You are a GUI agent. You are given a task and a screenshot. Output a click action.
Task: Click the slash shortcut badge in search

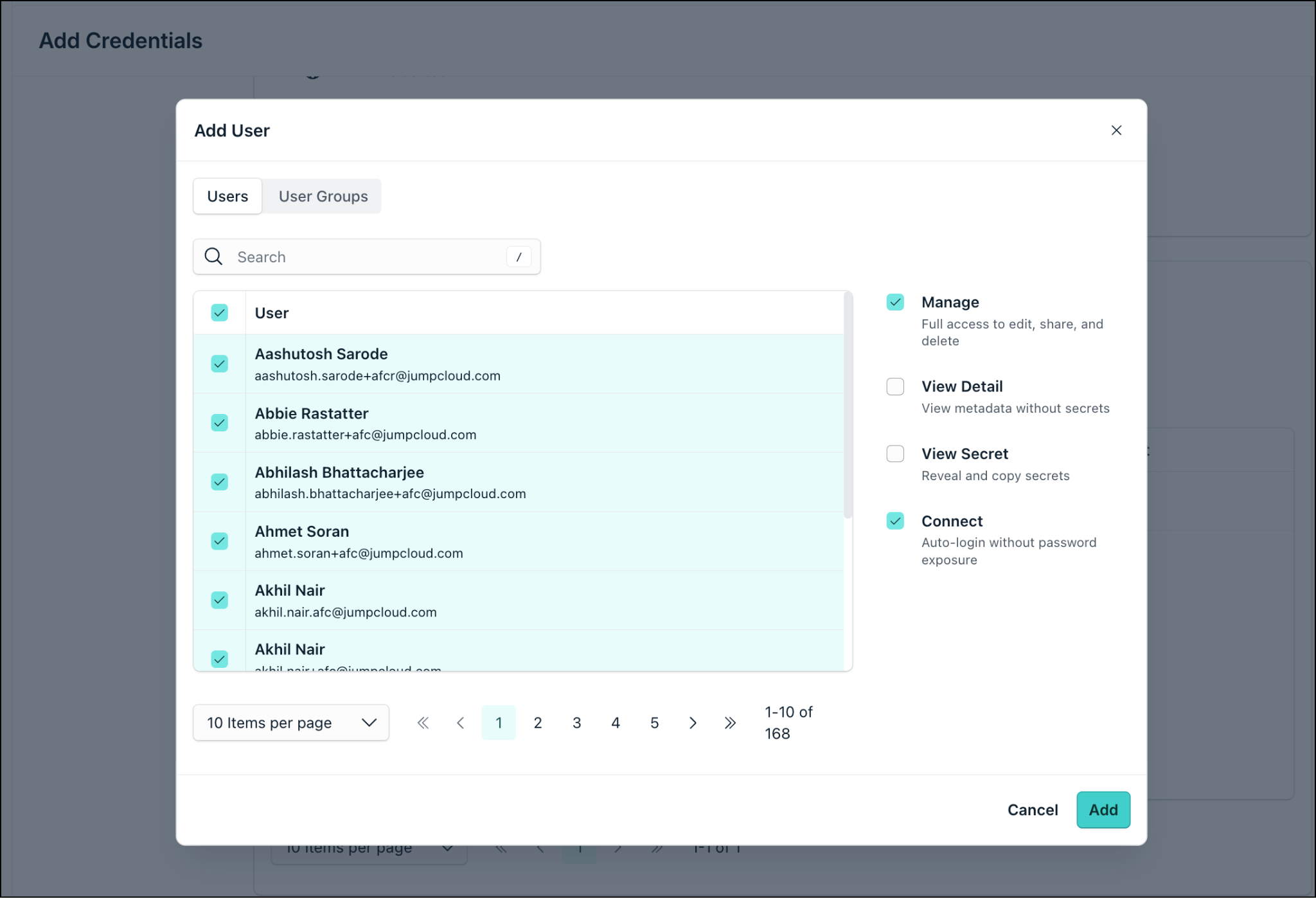[519, 256]
